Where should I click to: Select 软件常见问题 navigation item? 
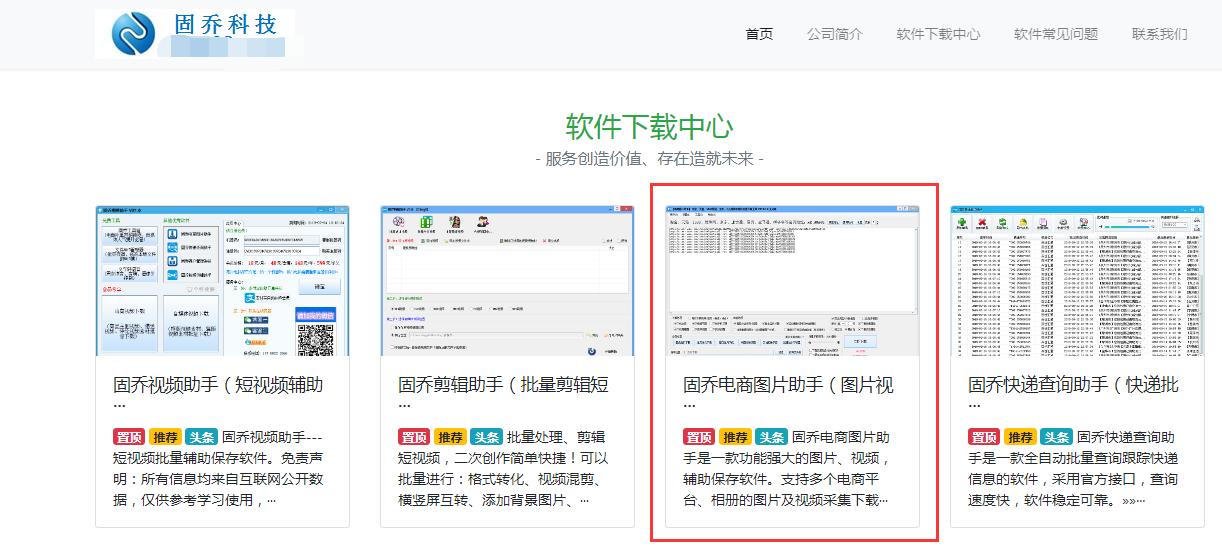coord(1056,34)
